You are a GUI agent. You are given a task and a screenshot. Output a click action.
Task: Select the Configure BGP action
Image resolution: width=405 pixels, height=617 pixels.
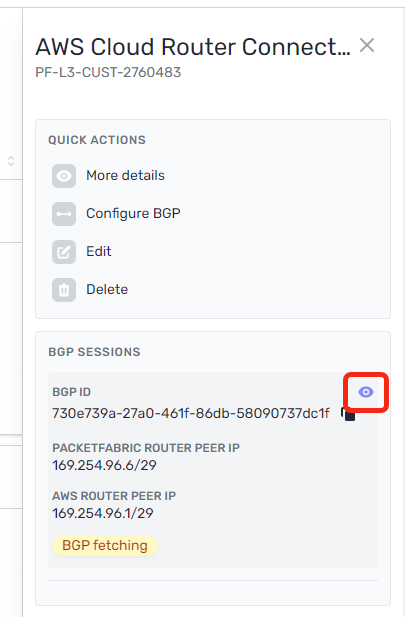133,213
